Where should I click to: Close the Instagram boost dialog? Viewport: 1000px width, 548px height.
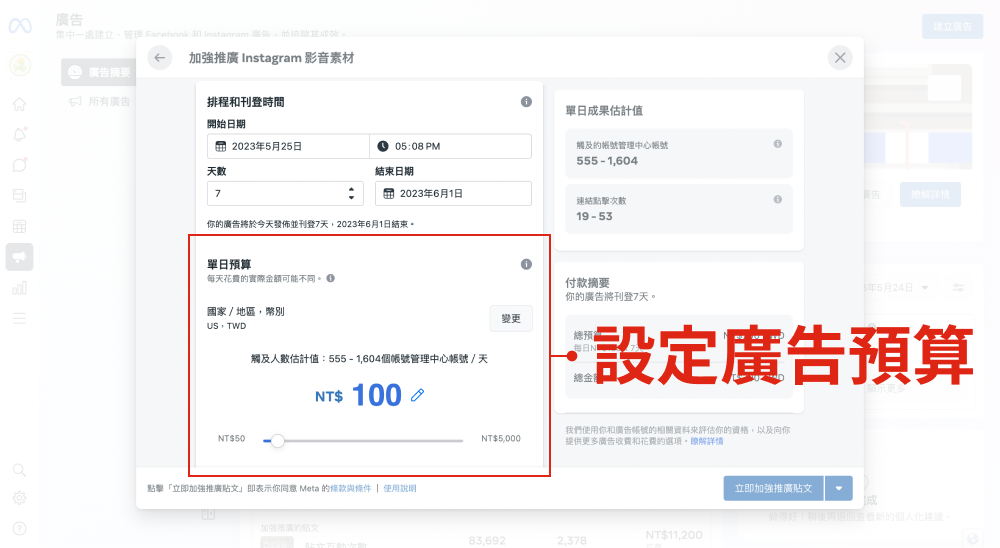[x=840, y=58]
